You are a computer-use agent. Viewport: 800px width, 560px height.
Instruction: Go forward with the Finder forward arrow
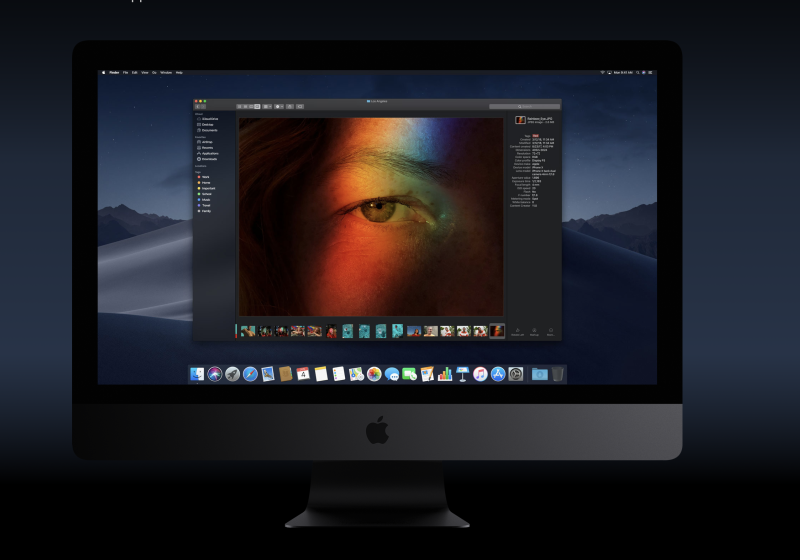coord(203,107)
